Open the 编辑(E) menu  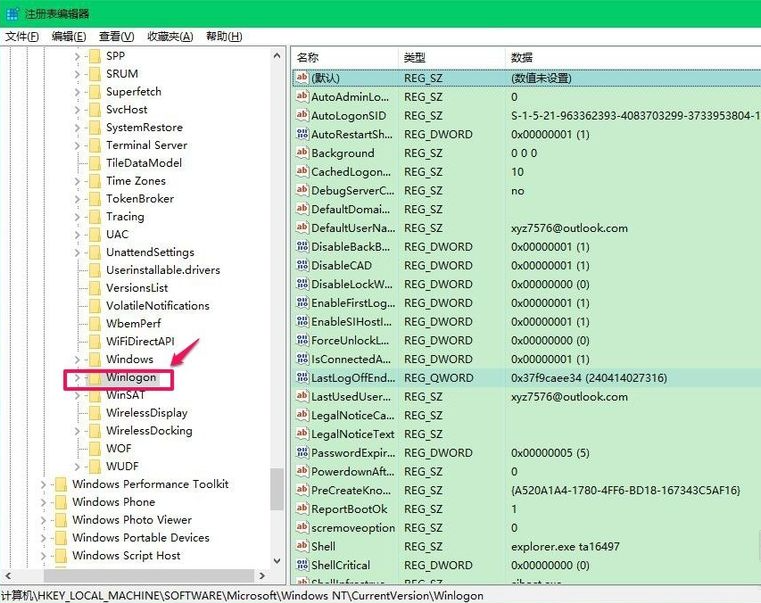[69, 36]
